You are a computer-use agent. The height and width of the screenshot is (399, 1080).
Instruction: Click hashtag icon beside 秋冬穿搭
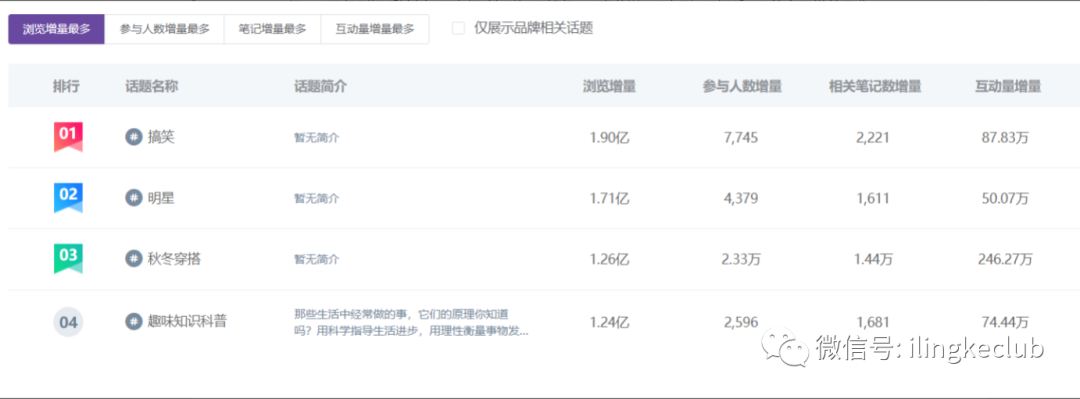pyautogui.click(x=134, y=259)
